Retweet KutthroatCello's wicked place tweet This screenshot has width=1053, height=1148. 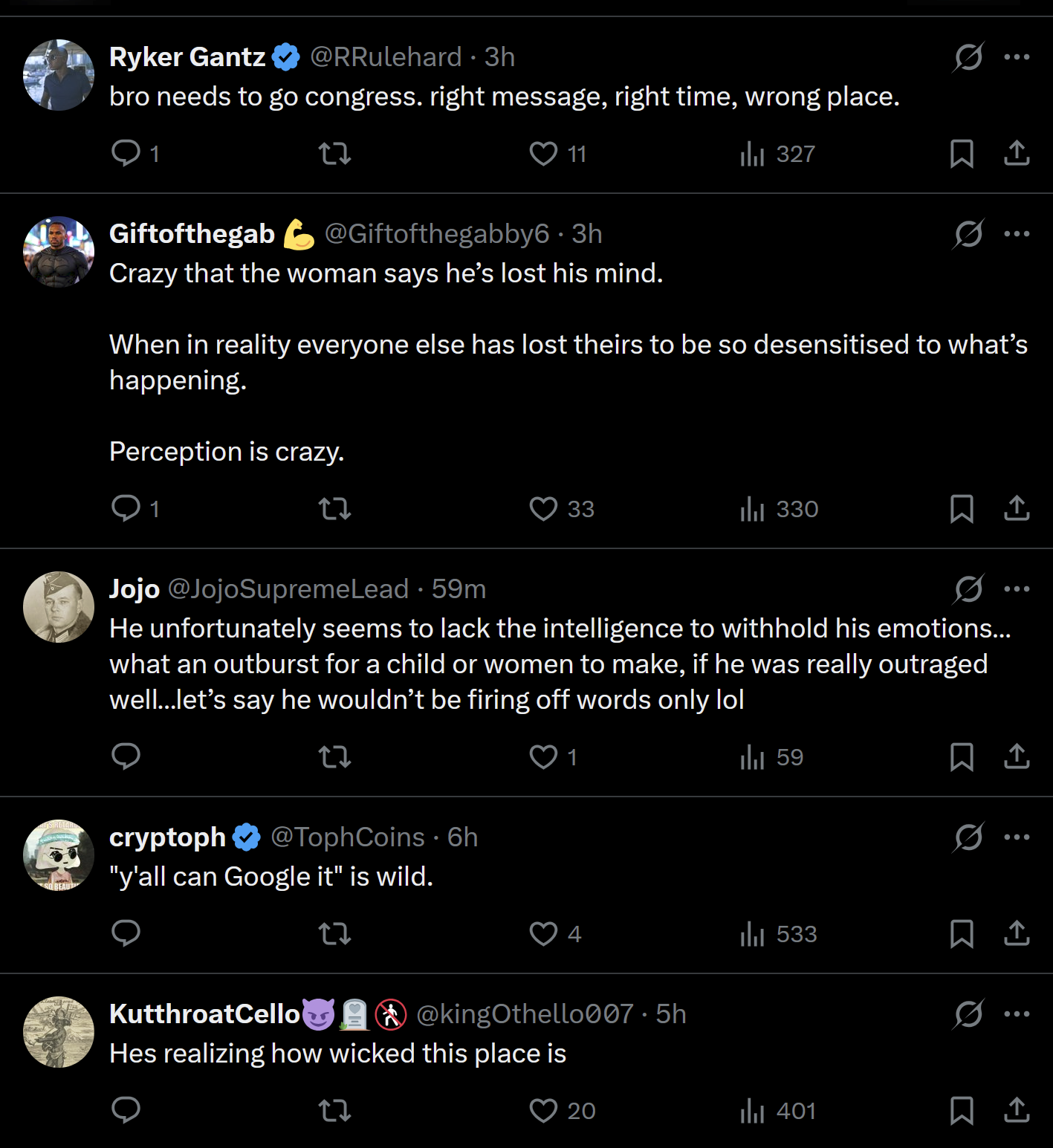click(334, 1110)
